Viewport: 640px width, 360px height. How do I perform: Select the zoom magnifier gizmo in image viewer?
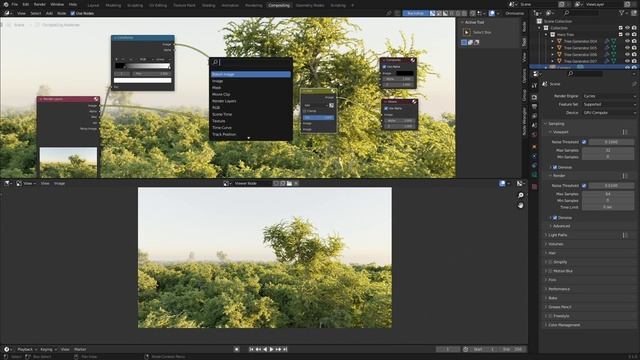point(520,196)
